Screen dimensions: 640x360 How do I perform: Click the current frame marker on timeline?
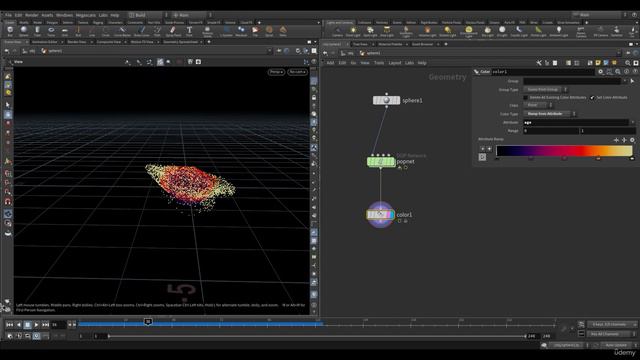click(148, 322)
